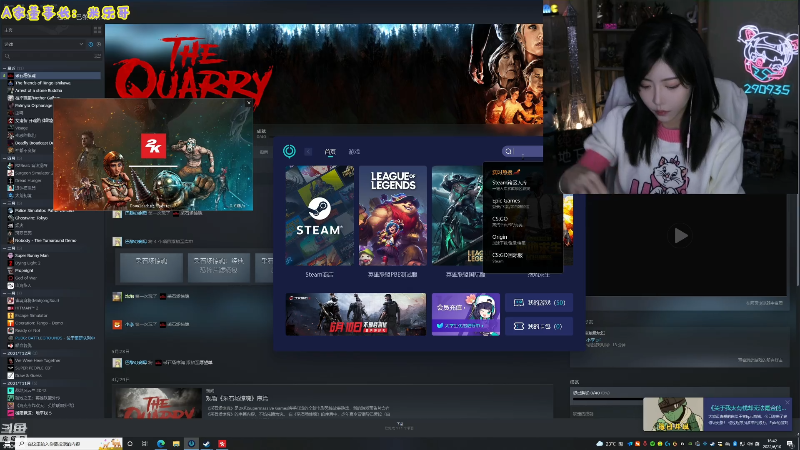This screenshot has width=800, height=450.
Task: Click the accelerator app's round logo icon
Action: click(289, 151)
